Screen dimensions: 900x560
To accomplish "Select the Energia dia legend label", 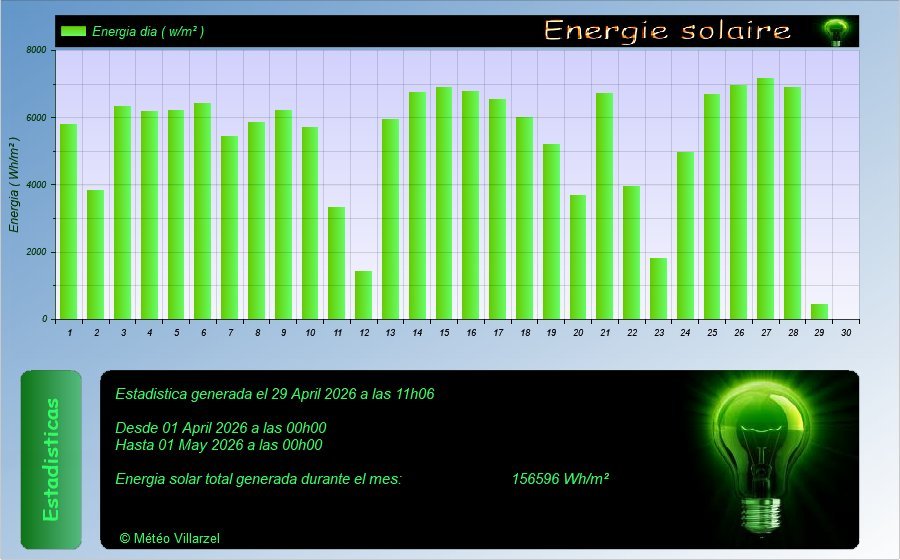I will click(148, 31).
